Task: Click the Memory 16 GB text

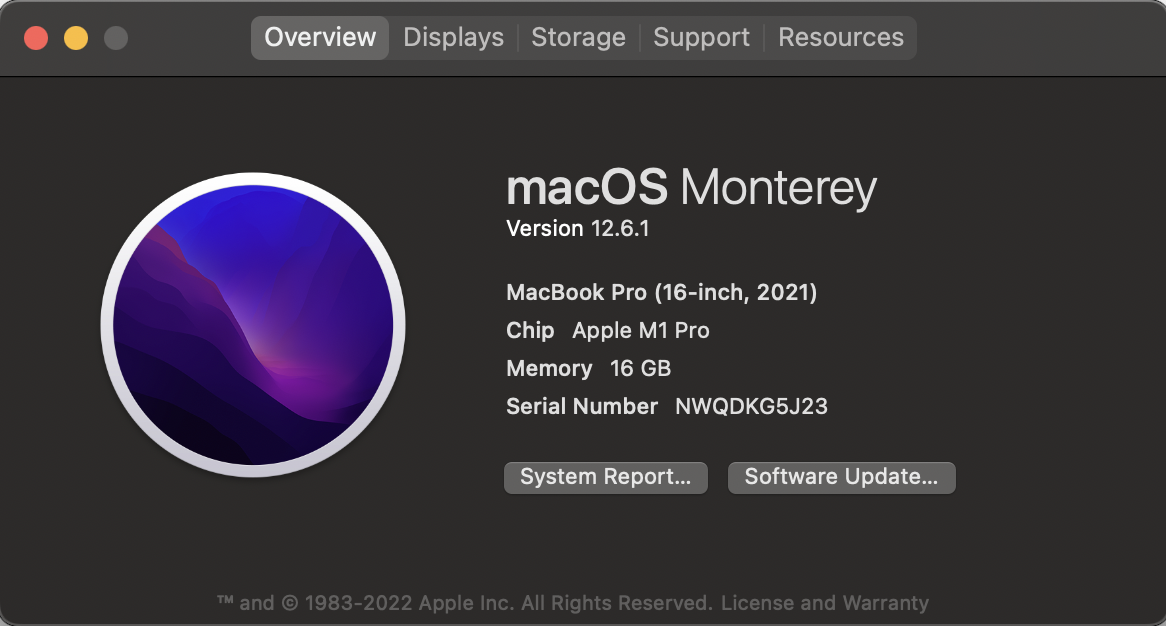Action: pos(588,368)
